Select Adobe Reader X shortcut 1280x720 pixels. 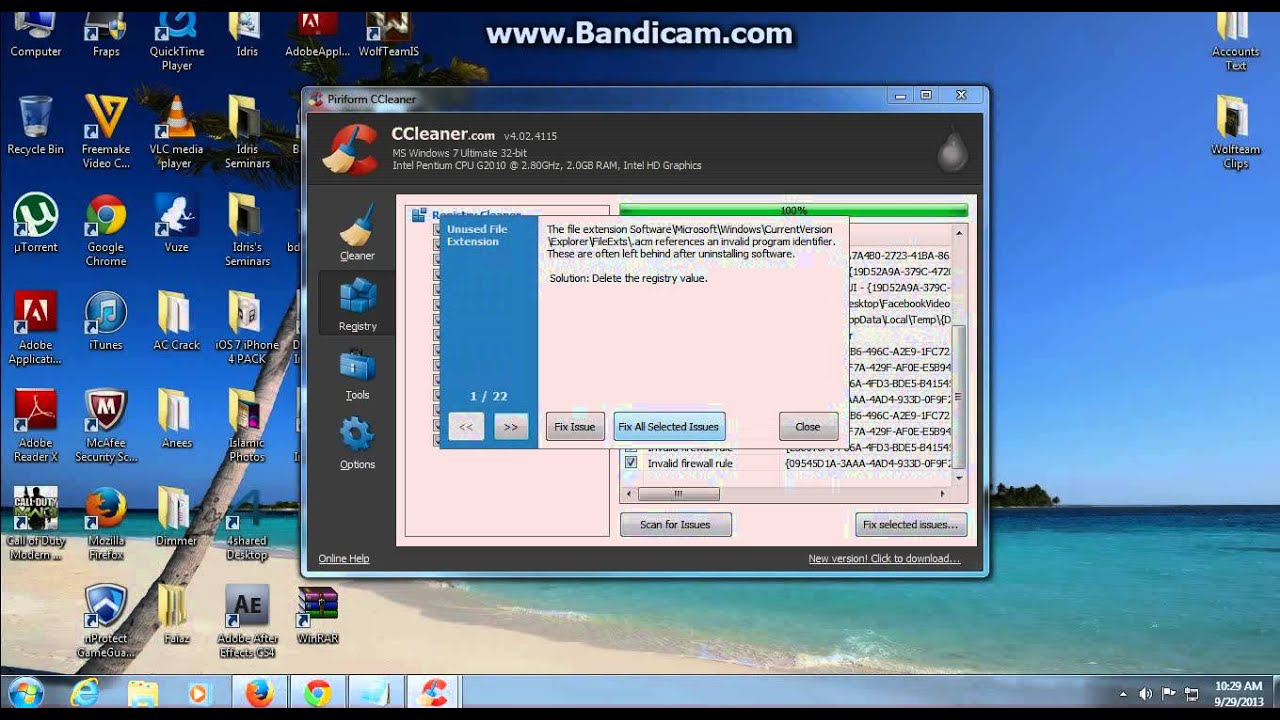pos(35,426)
